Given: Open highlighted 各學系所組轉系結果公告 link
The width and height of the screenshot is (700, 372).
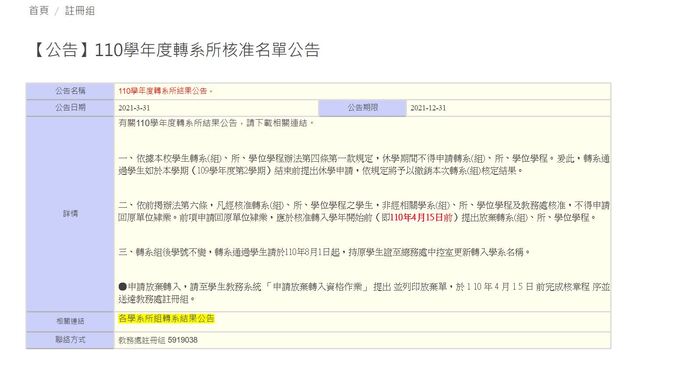Looking at the screenshot, I should [167, 318].
